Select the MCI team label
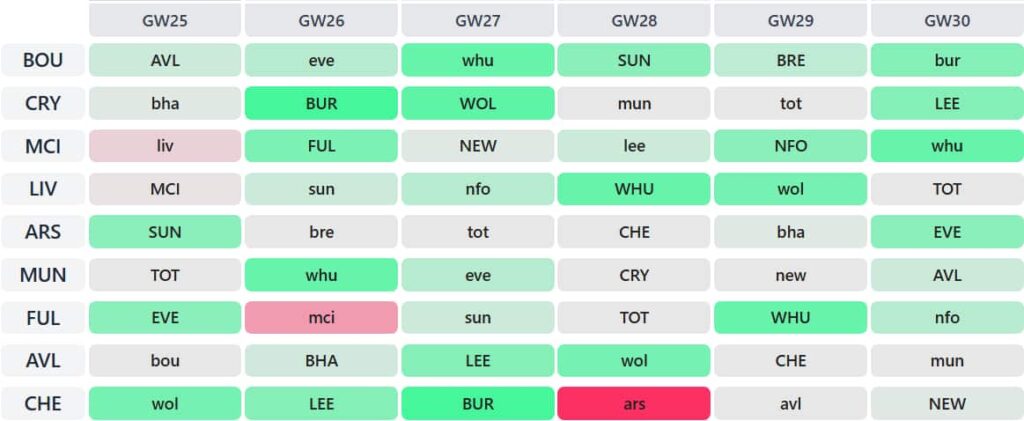Viewport: 1024px width, 421px height. [43, 146]
